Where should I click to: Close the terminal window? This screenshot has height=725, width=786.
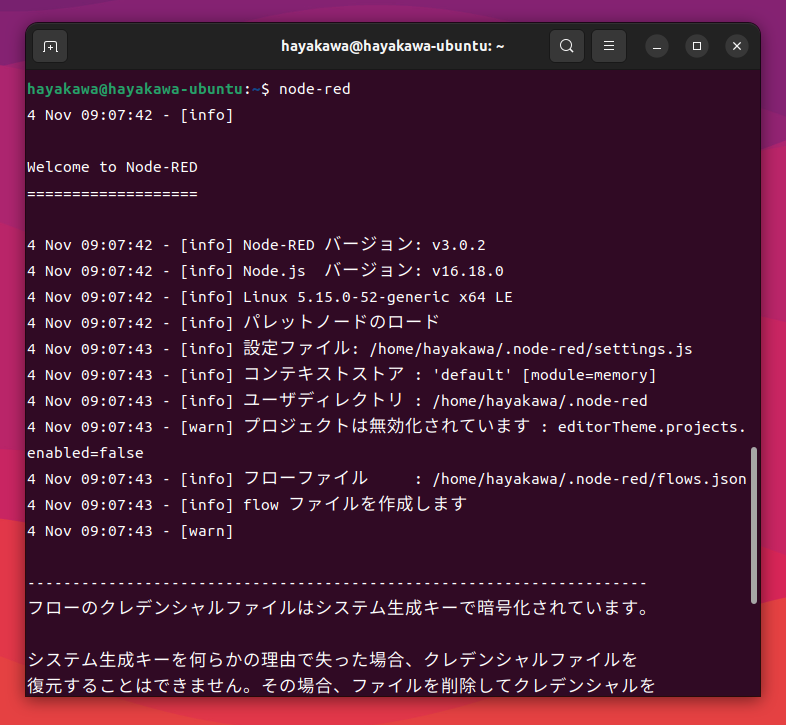pos(736,46)
